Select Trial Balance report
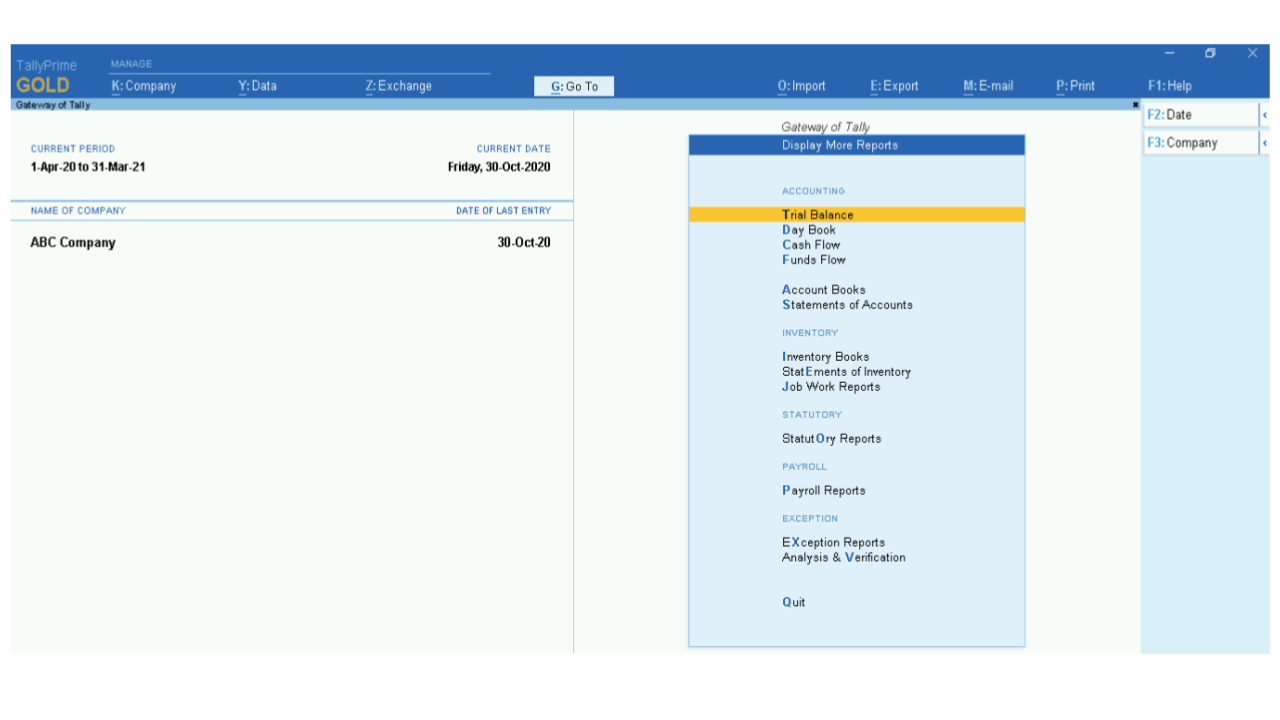Viewport: 1280px width, 720px height. [x=856, y=215]
